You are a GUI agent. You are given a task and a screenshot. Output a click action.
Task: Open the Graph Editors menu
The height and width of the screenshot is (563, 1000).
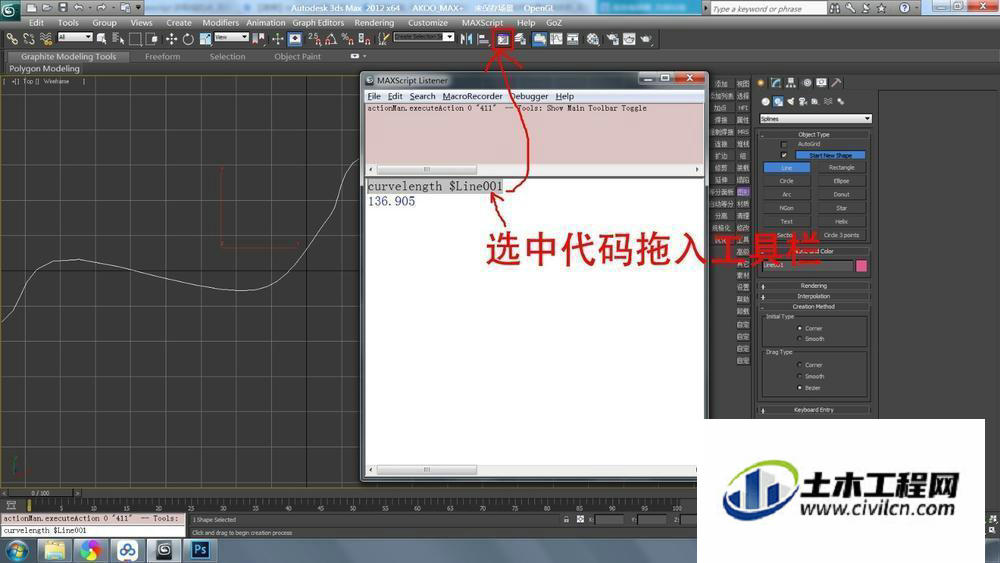[318, 22]
